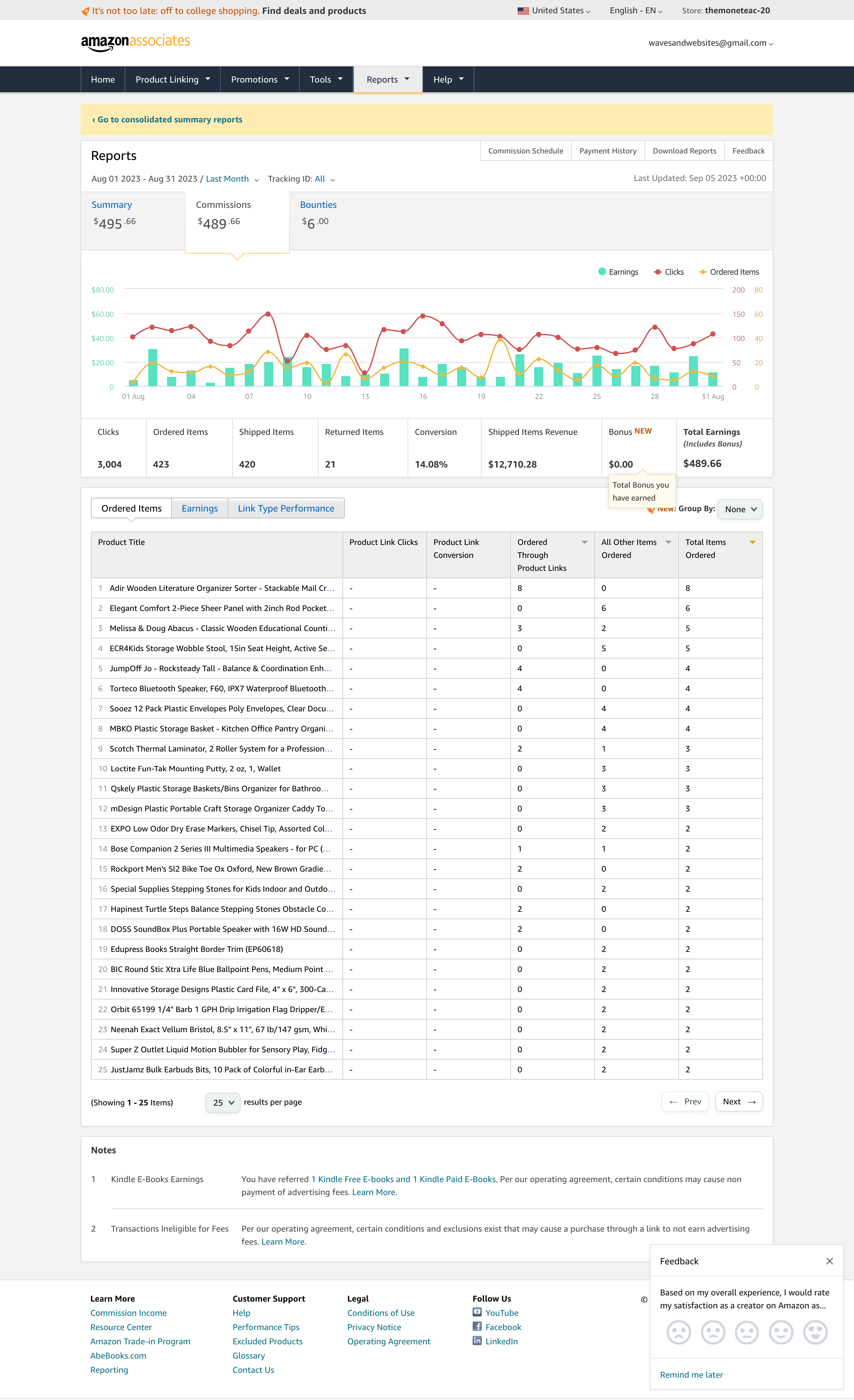The height and width of the screenshot is (1400, 854).
Task: Click Find deals and products banner link
Action: 314,11
